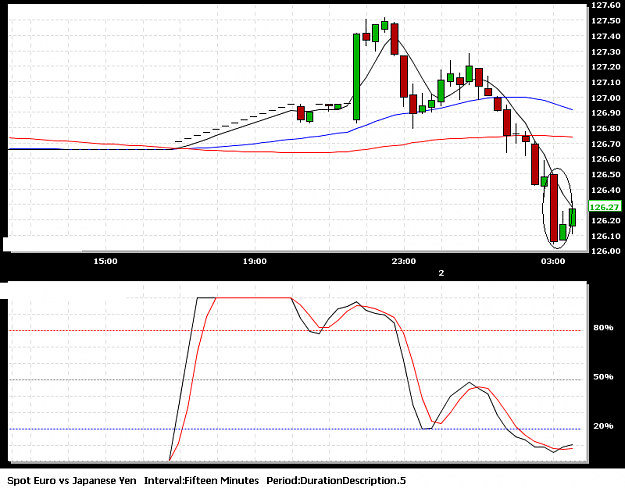Click the 126.50 price axis label

point(606,175)
